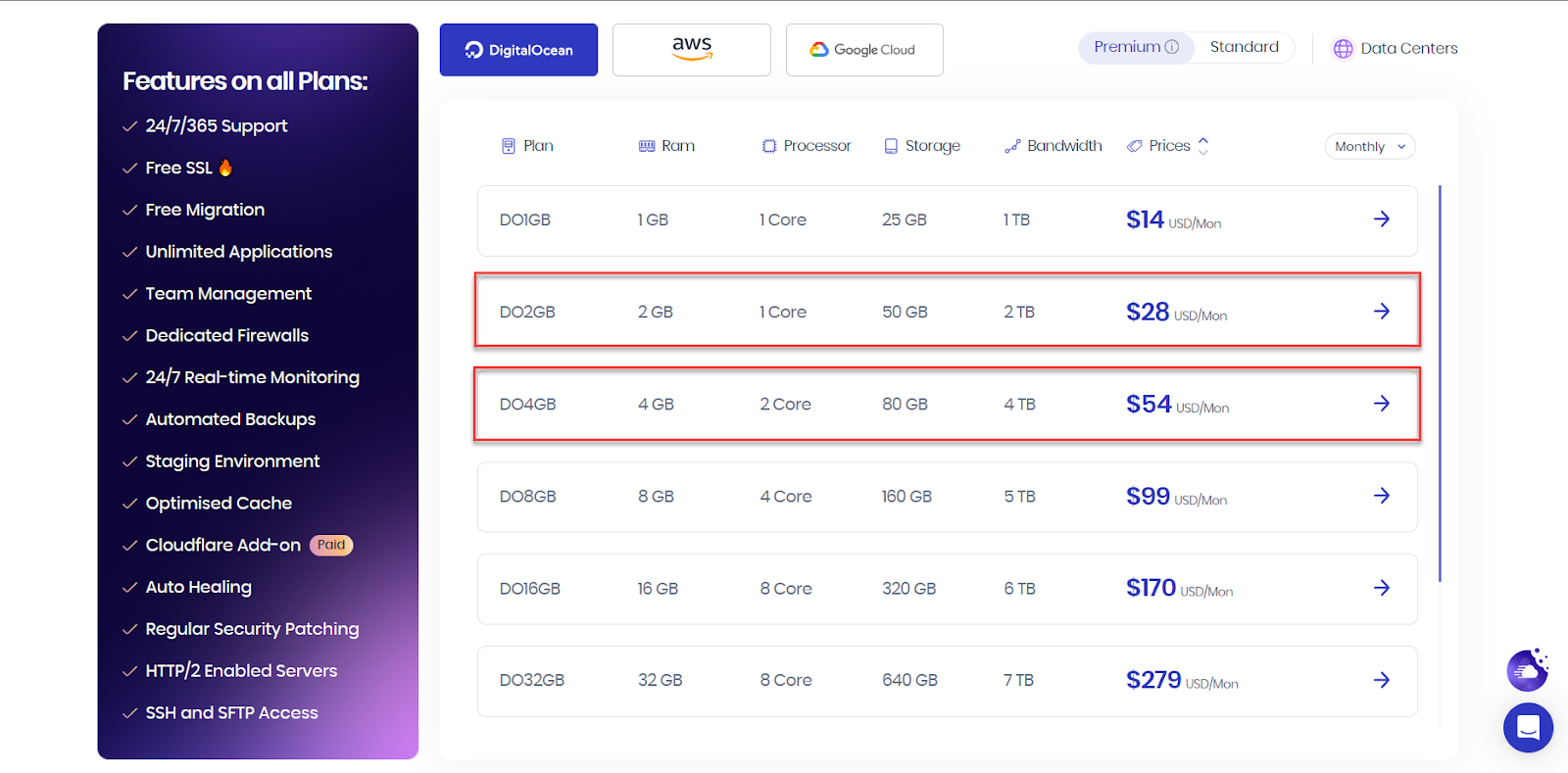Click the arrow icon on DO8GB row

(1381, 496)
